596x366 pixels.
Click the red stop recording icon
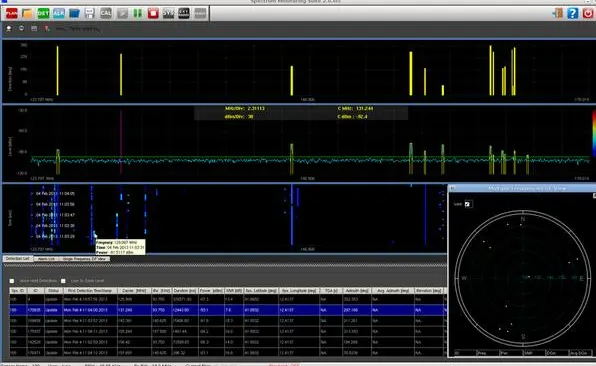pyautogui.click(x=153, y=14)
